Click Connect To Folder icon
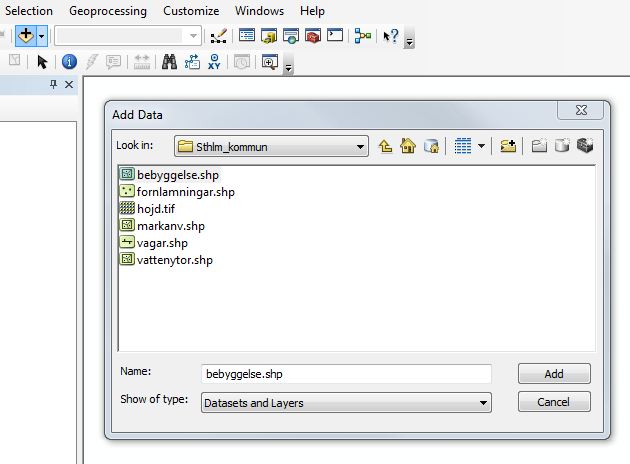630x464 pixels. click(x=508, y=146)
